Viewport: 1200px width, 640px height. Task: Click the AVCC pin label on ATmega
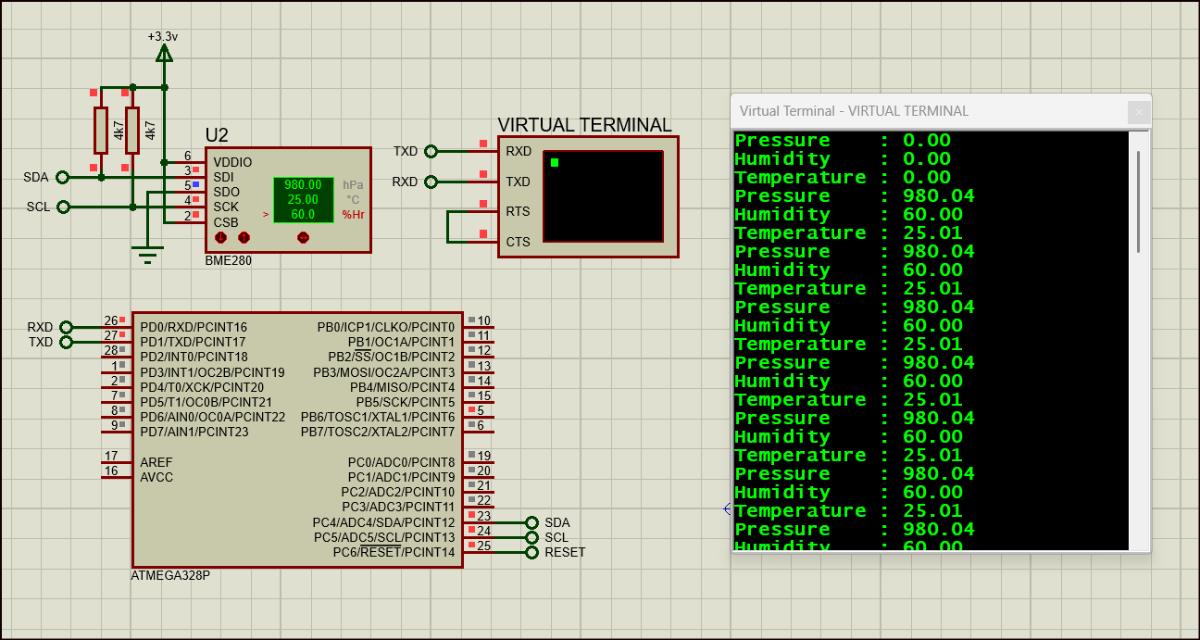(x=156, y=477)
